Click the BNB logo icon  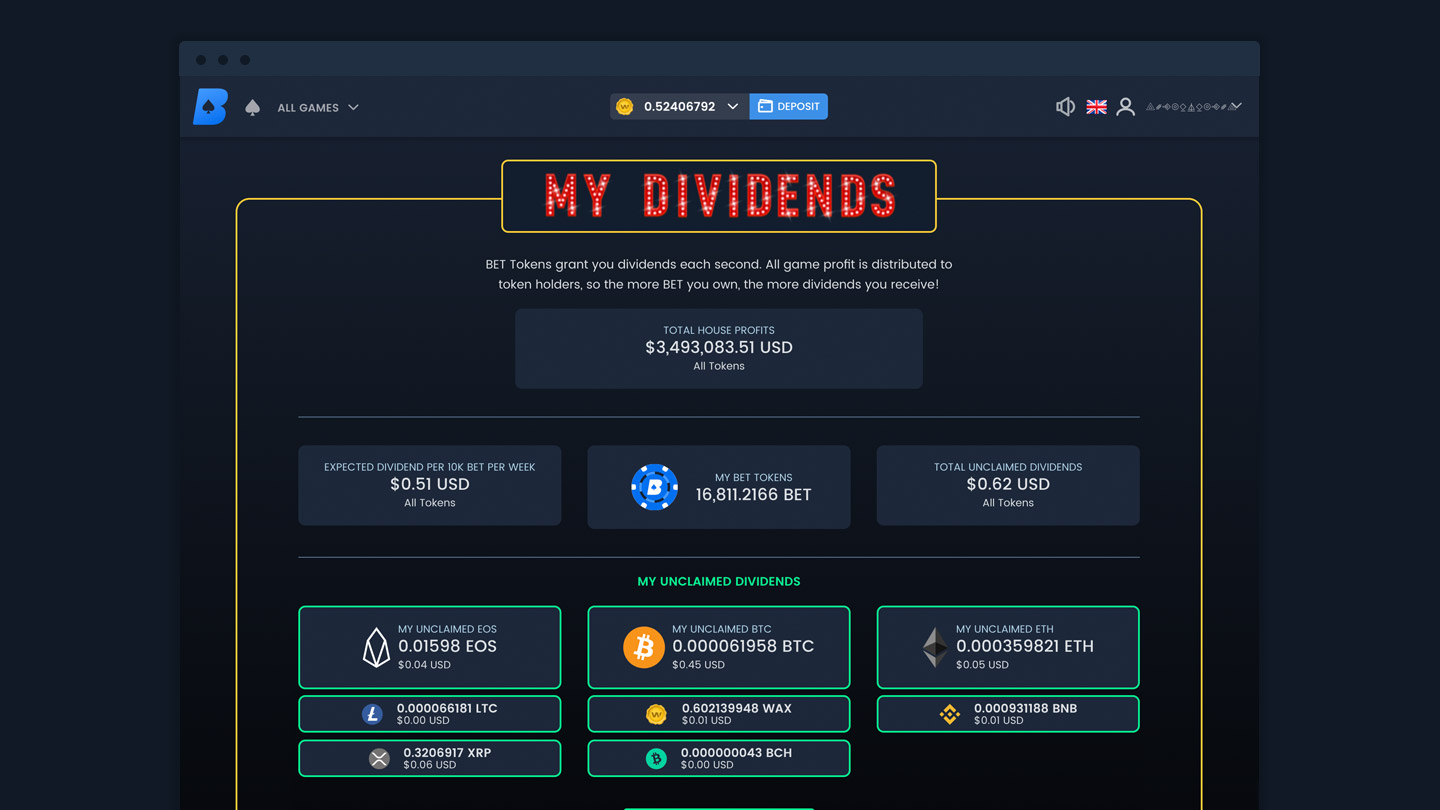pos(950,714)
